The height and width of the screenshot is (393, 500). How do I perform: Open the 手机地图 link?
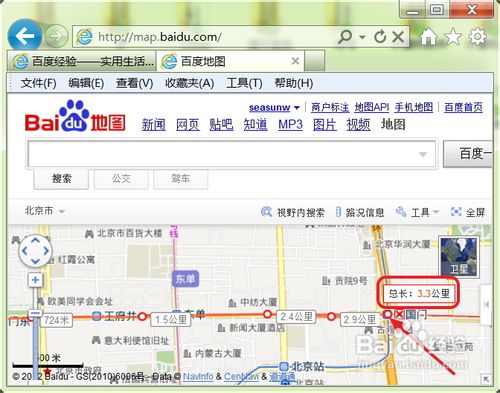414,107
